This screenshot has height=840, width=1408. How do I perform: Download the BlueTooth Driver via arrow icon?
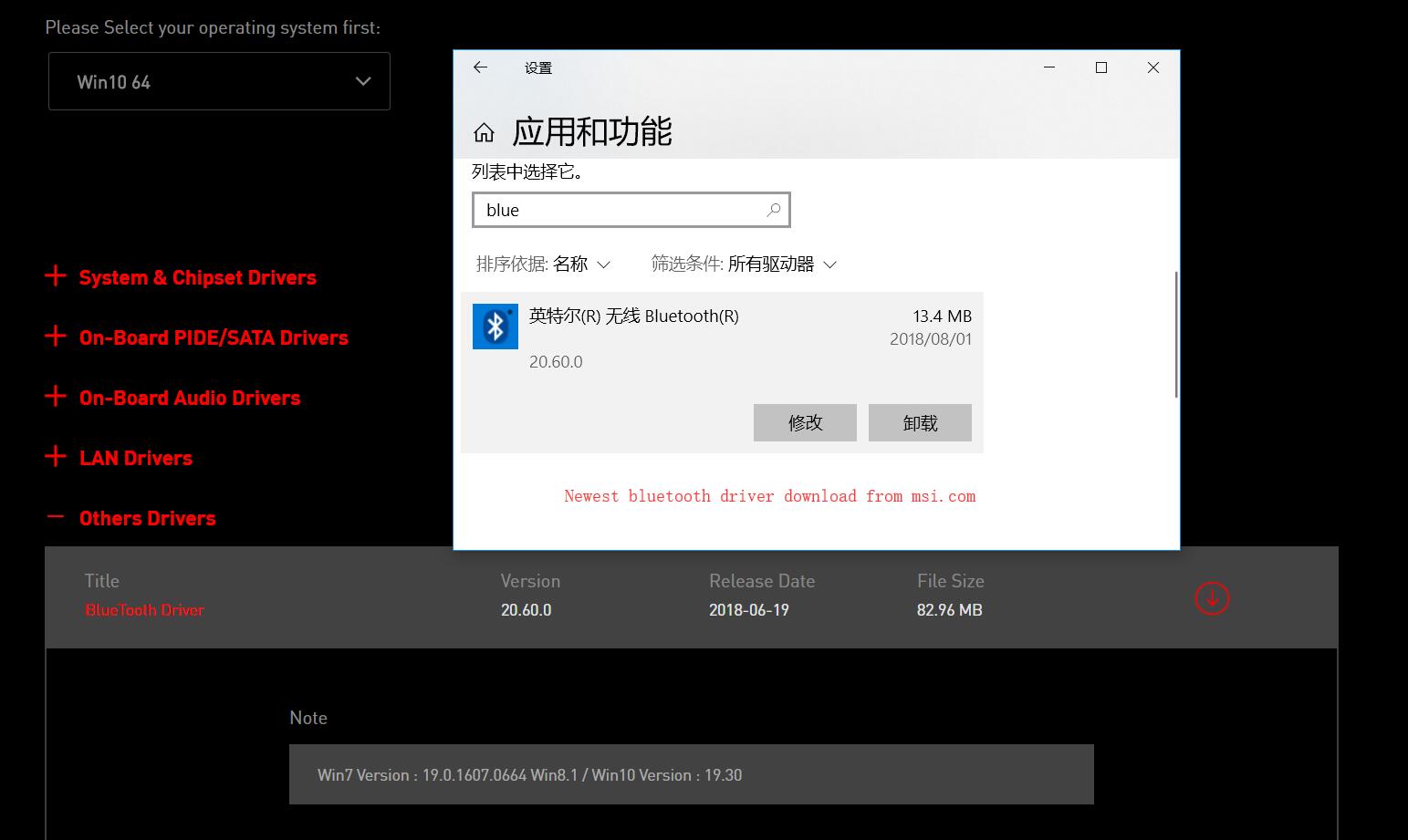tap(1212, 598)
